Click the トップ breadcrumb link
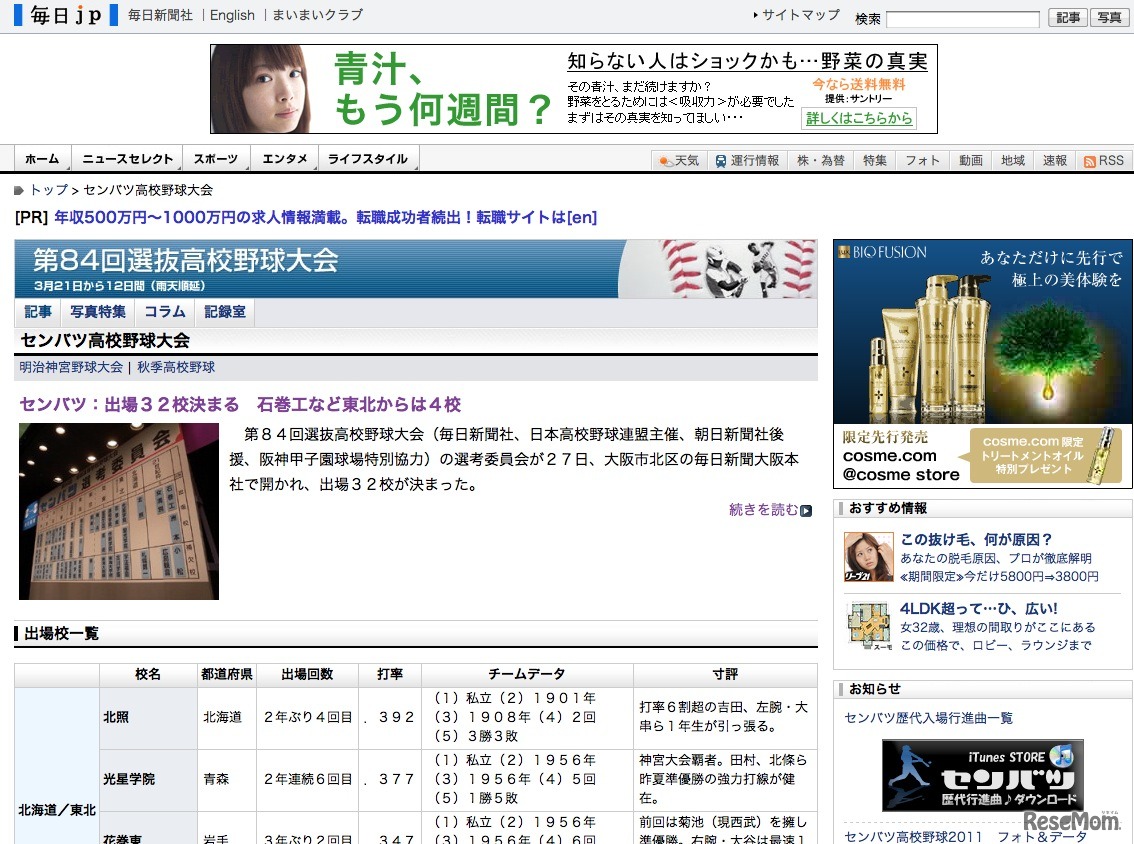The height and width of the screenshot is (844, 1134). [x=49, y=190]
